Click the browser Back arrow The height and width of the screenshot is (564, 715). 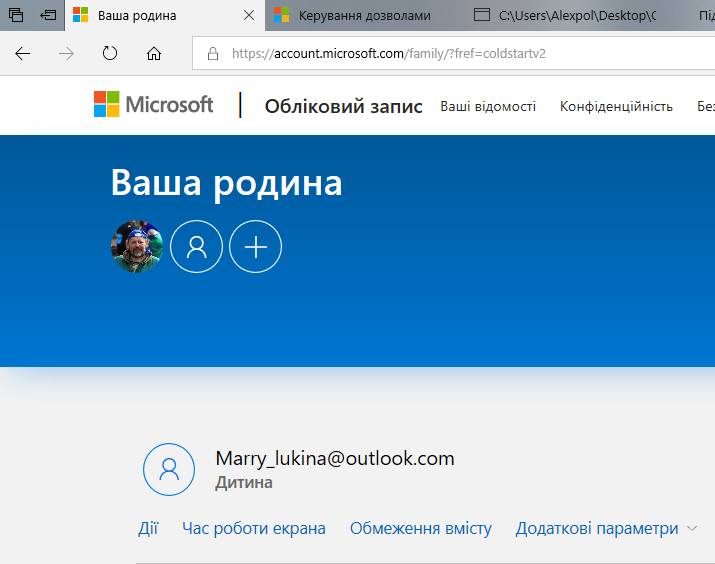point(22,54)
